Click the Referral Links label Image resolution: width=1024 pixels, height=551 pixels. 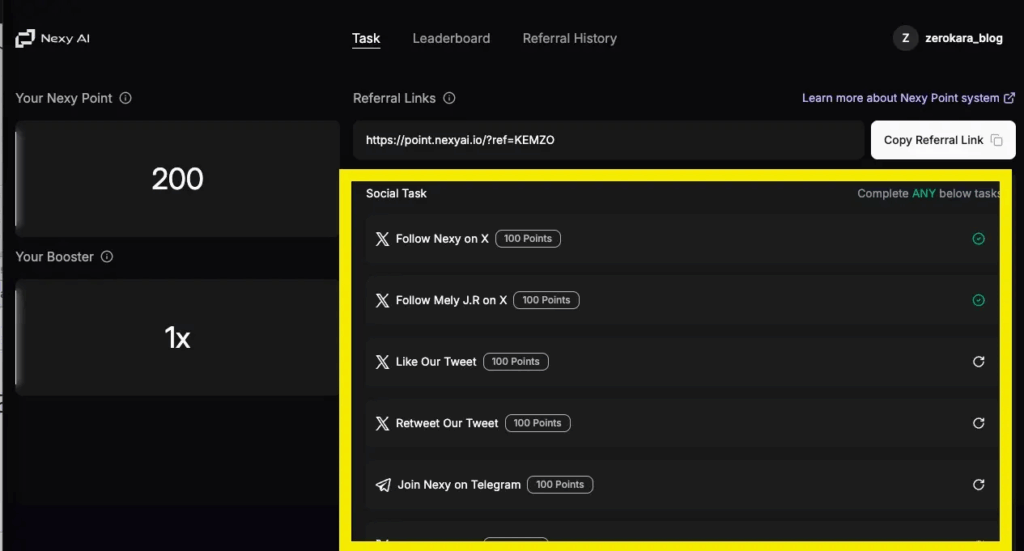click(394, 98)
